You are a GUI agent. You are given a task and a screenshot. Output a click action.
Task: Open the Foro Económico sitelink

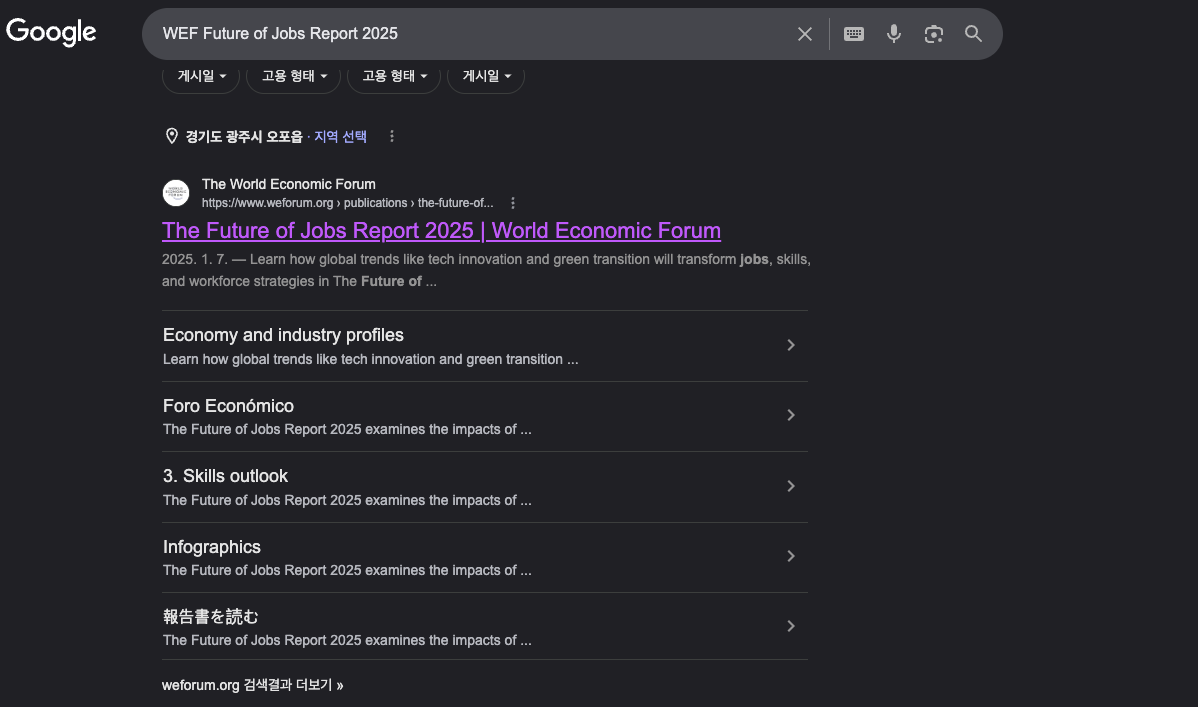228,406
